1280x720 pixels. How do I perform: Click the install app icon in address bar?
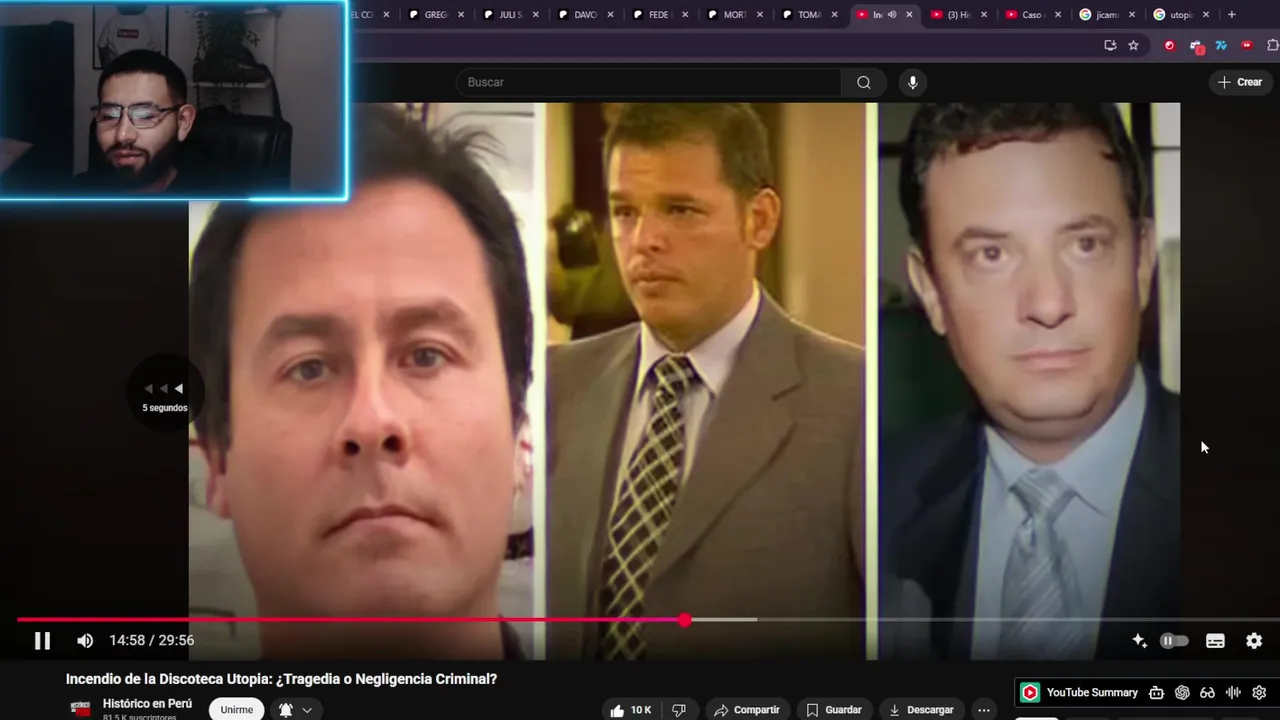[x=1110, y=45]
